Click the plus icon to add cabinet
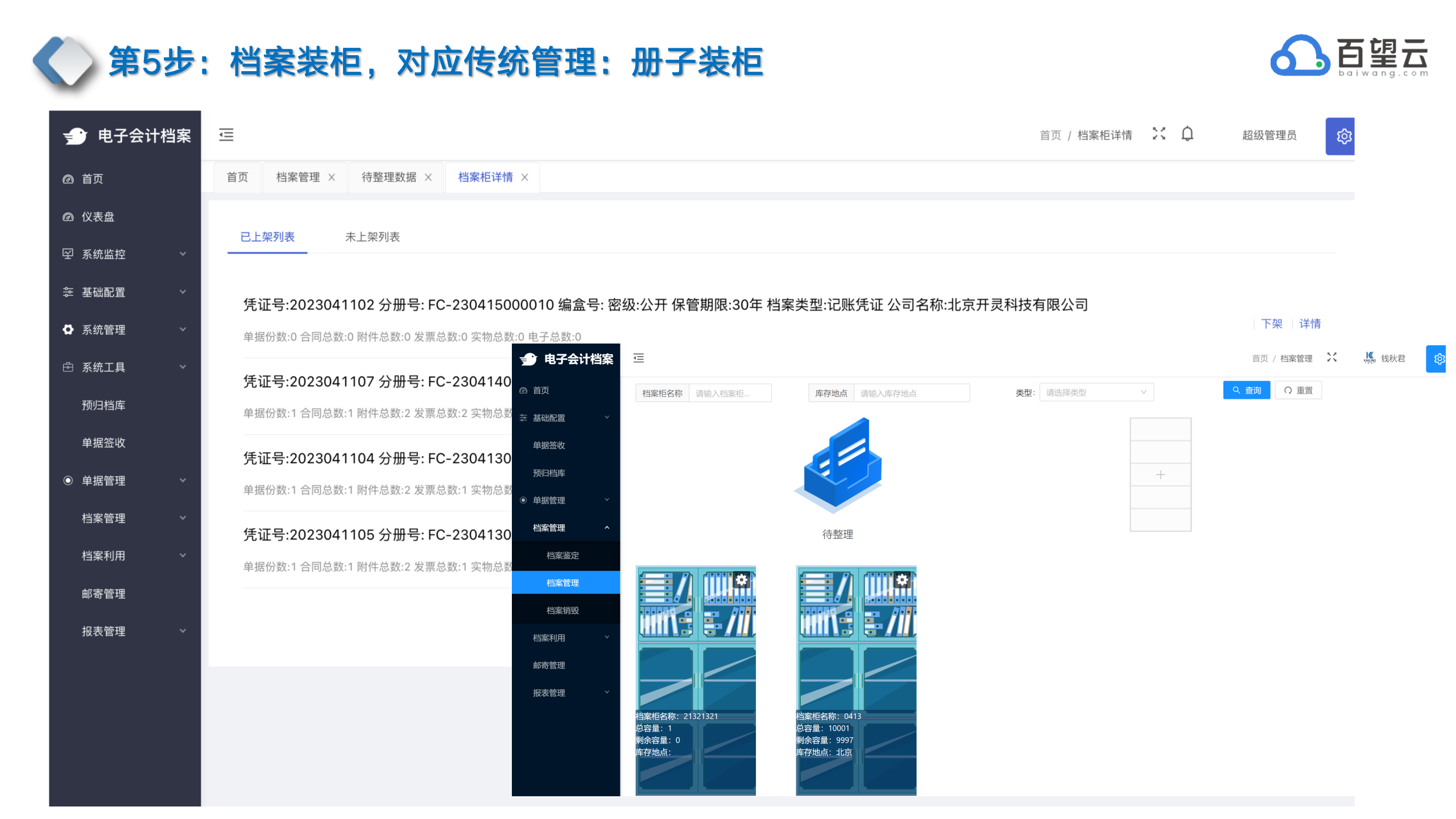Image resolution: width=1456 pixels, height=819 pixels. click(x=1160, y=474)
